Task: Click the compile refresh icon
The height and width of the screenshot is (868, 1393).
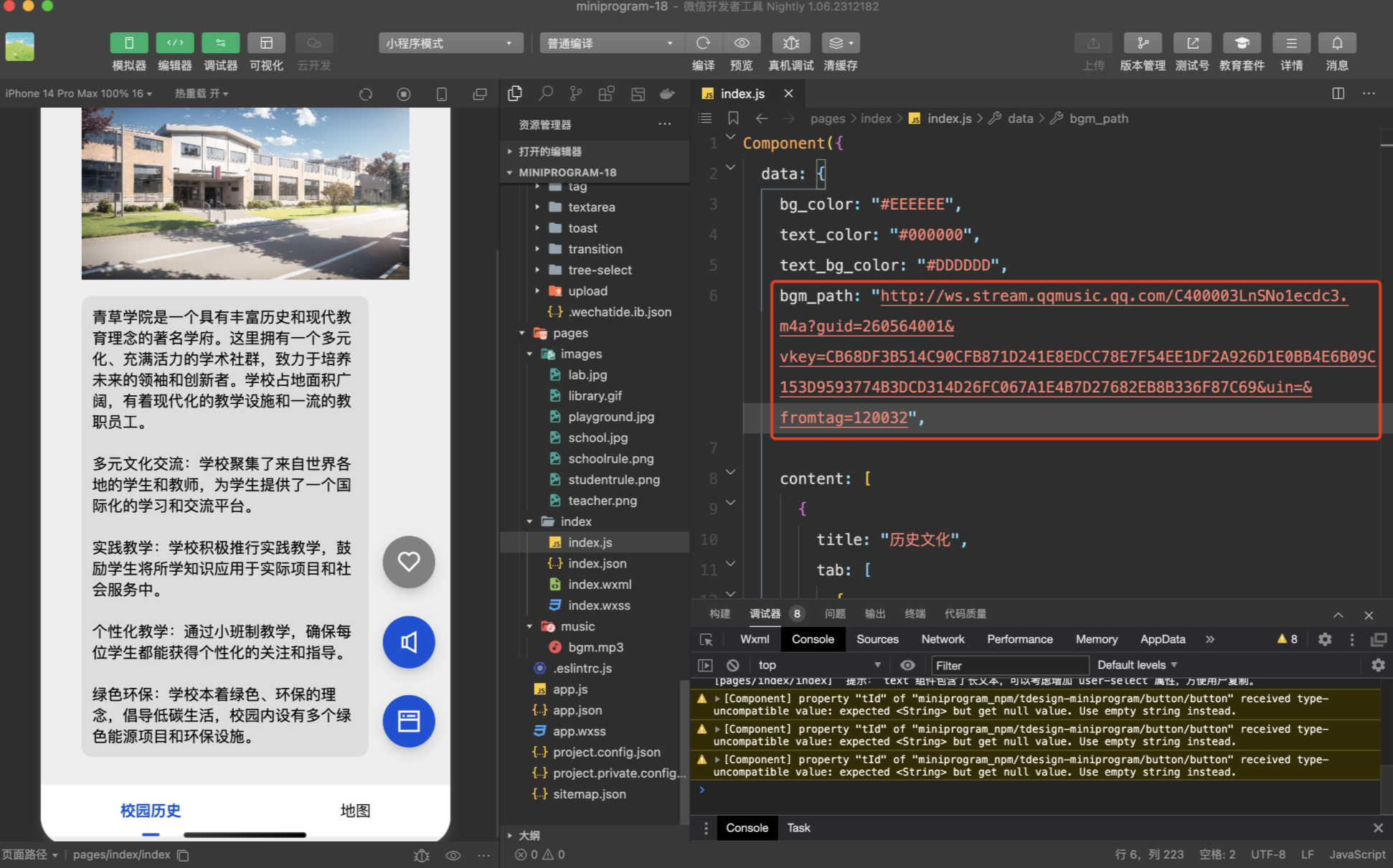Action: pyautogui.click(x=703, y=43)
